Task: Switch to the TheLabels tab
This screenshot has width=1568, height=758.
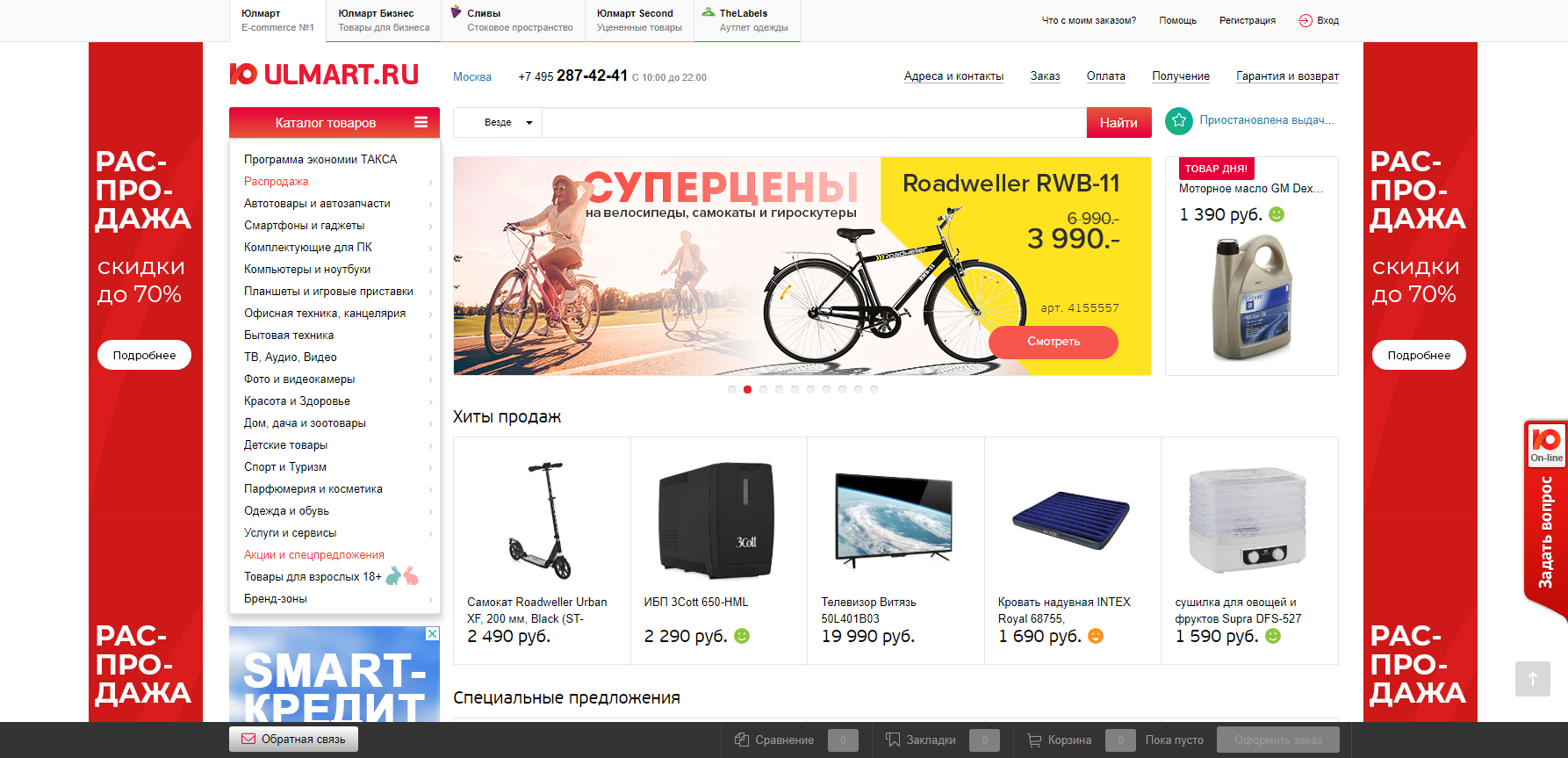Action: pos(746,20)
